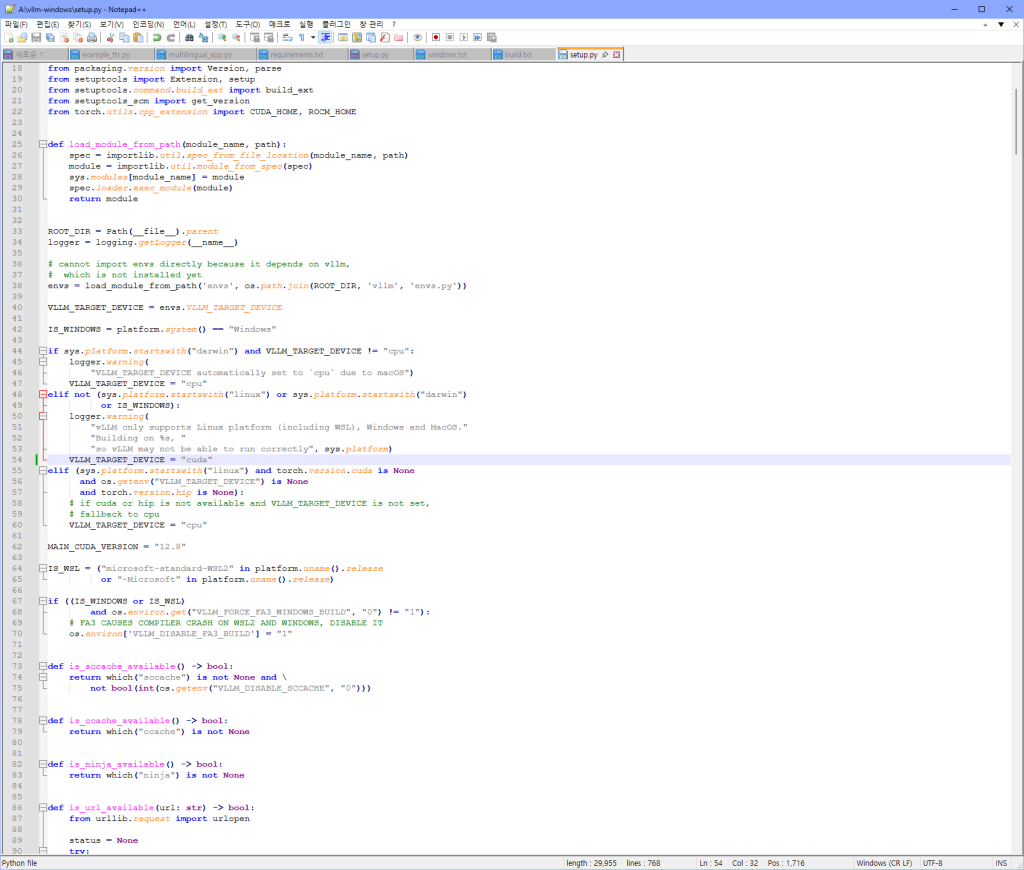
Task: Toggle show all characters pilcrow icon
Action: click(x=300, y=37)
